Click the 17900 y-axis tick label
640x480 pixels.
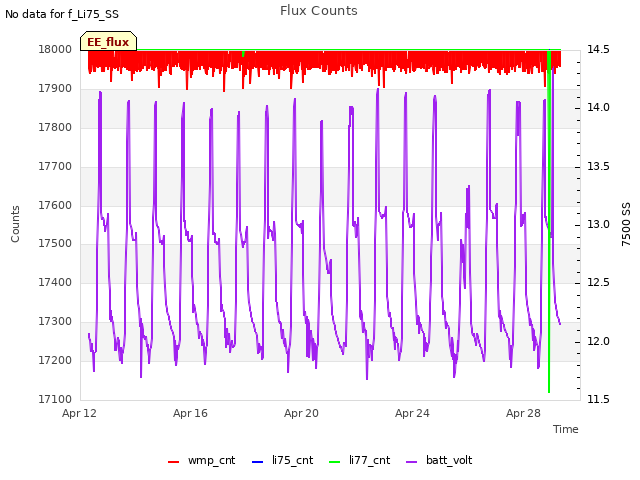point(55,89)
